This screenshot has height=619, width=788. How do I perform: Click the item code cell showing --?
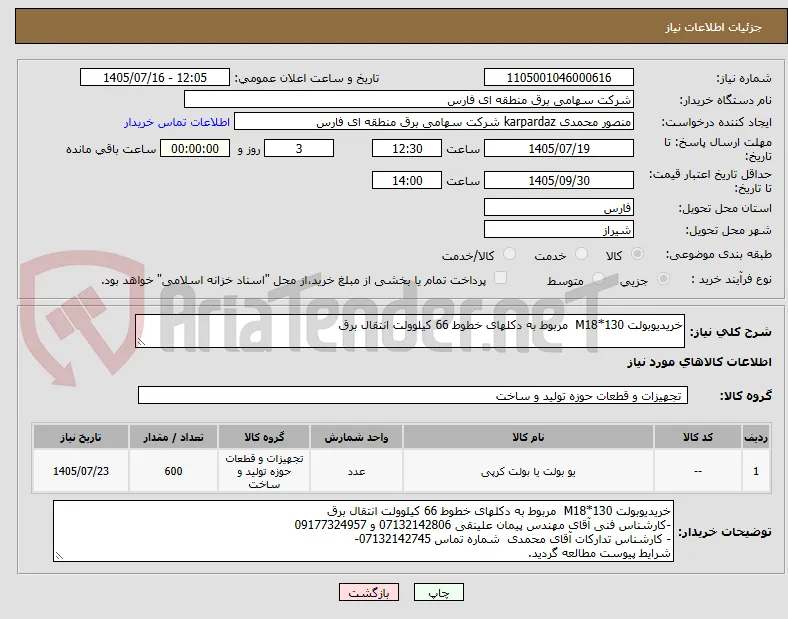point(698,471)
